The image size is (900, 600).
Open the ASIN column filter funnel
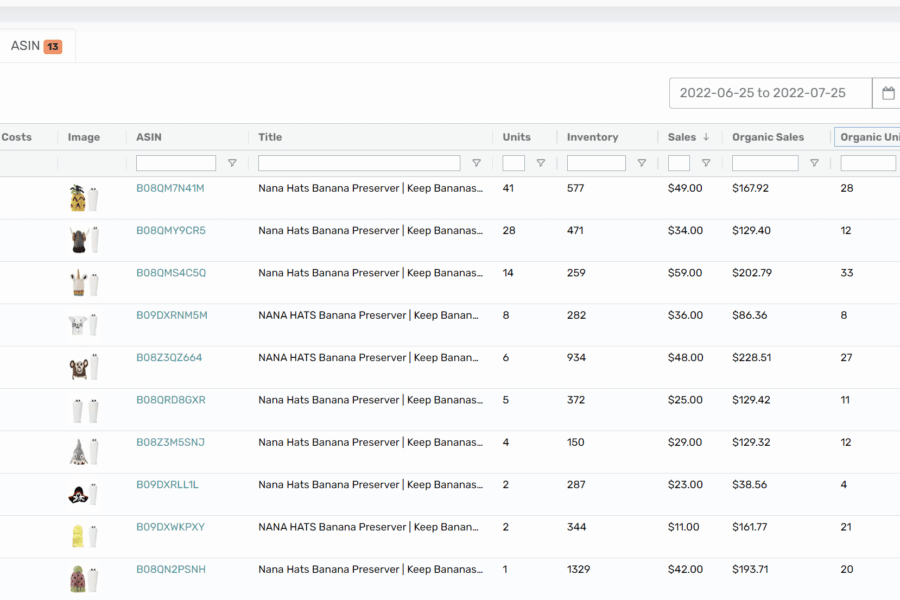232,163
